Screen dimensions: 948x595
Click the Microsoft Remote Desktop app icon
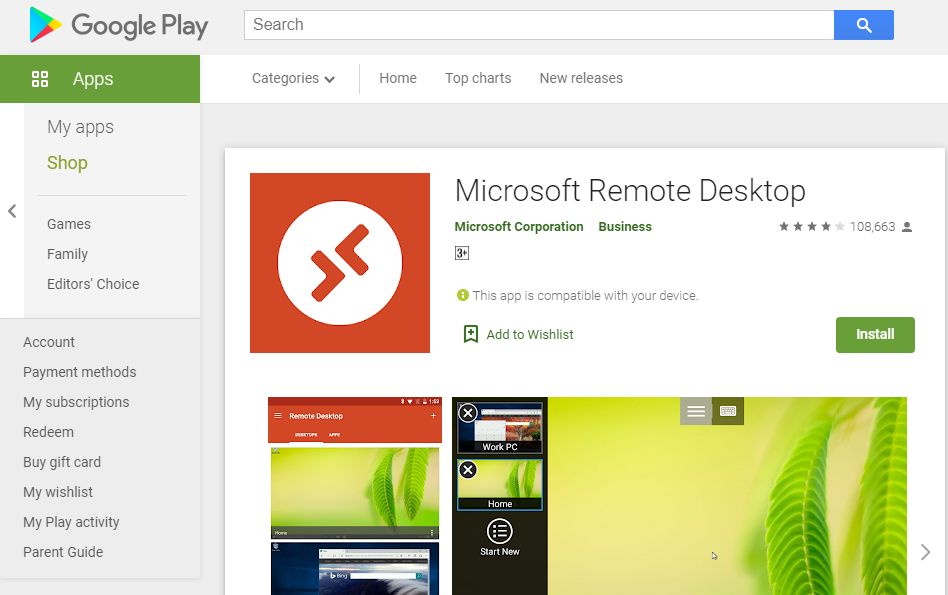340,263
